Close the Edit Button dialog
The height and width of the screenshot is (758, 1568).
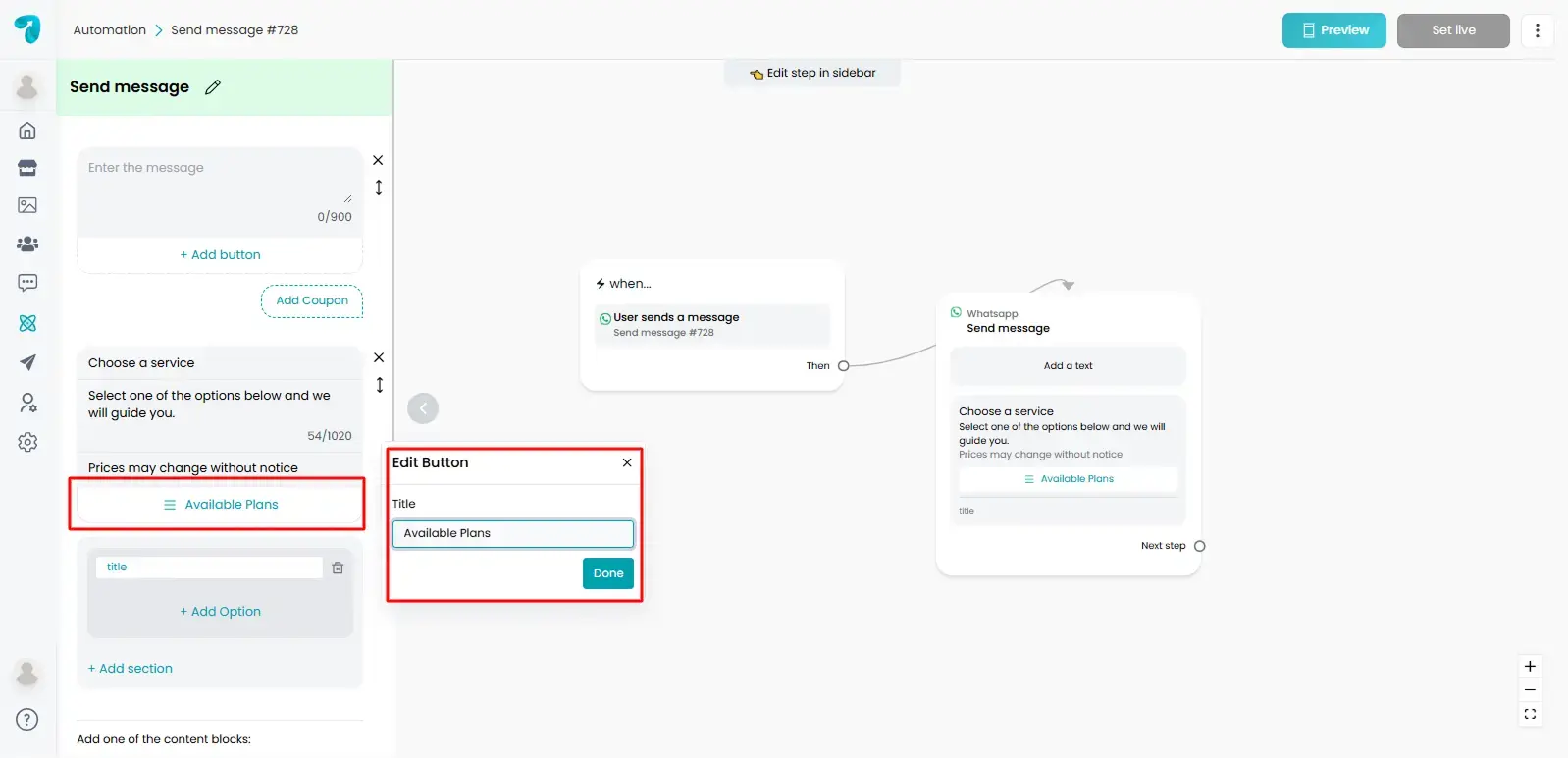point(627,462)
